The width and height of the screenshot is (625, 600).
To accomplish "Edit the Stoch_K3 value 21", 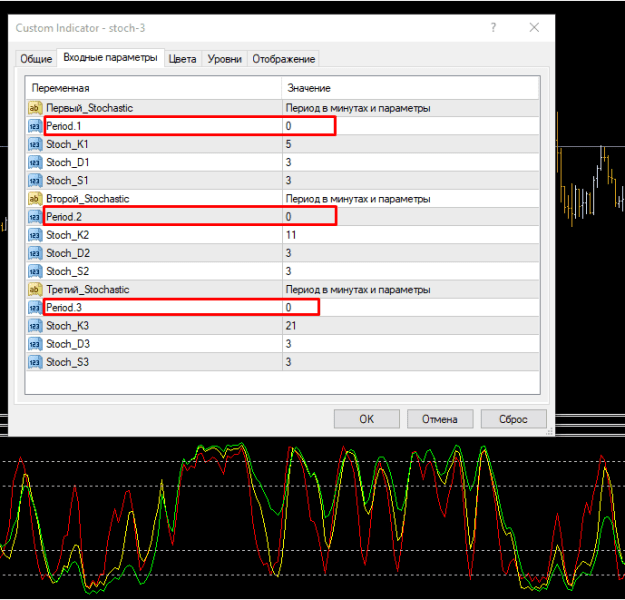I will [x=411, y=326].
